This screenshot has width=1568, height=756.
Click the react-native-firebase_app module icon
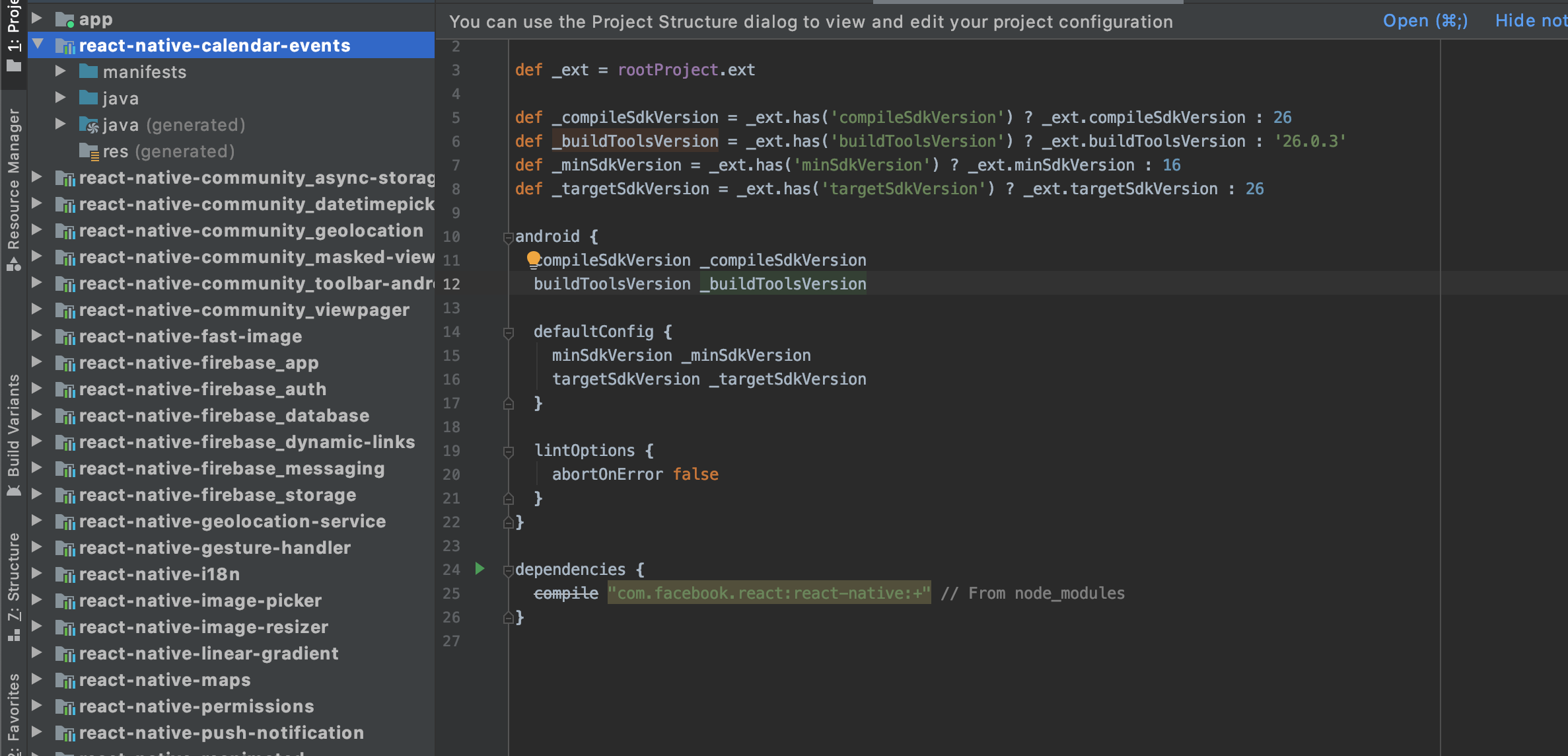(66, 363)
